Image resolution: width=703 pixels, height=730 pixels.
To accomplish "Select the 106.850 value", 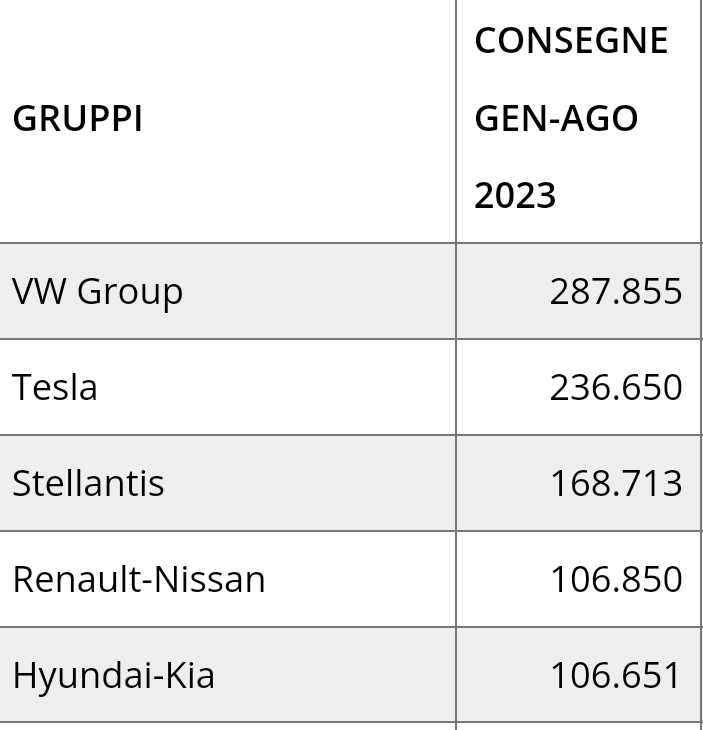I will click(x=616, y=580).
